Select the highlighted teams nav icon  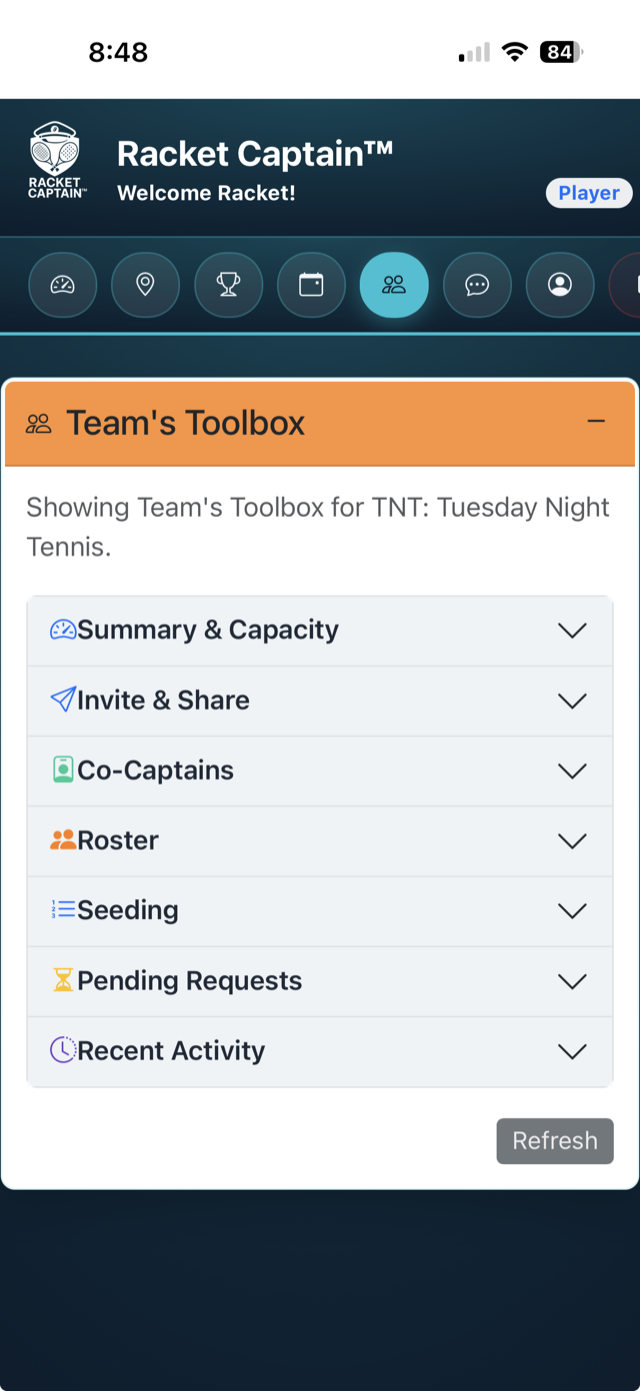tap(394, 285)
